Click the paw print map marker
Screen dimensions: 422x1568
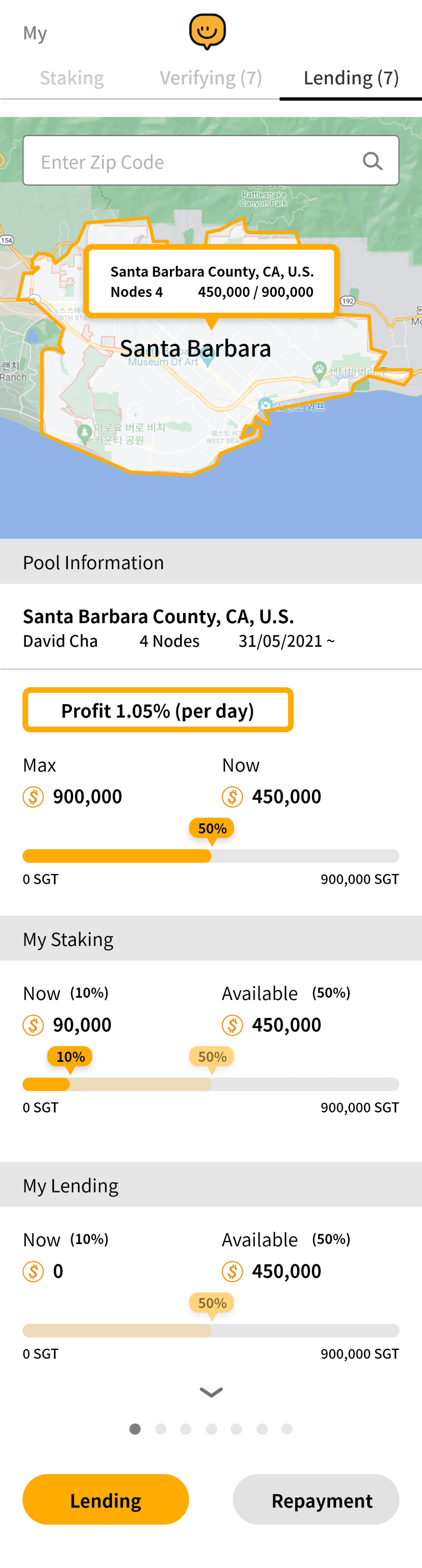[319, 368]
